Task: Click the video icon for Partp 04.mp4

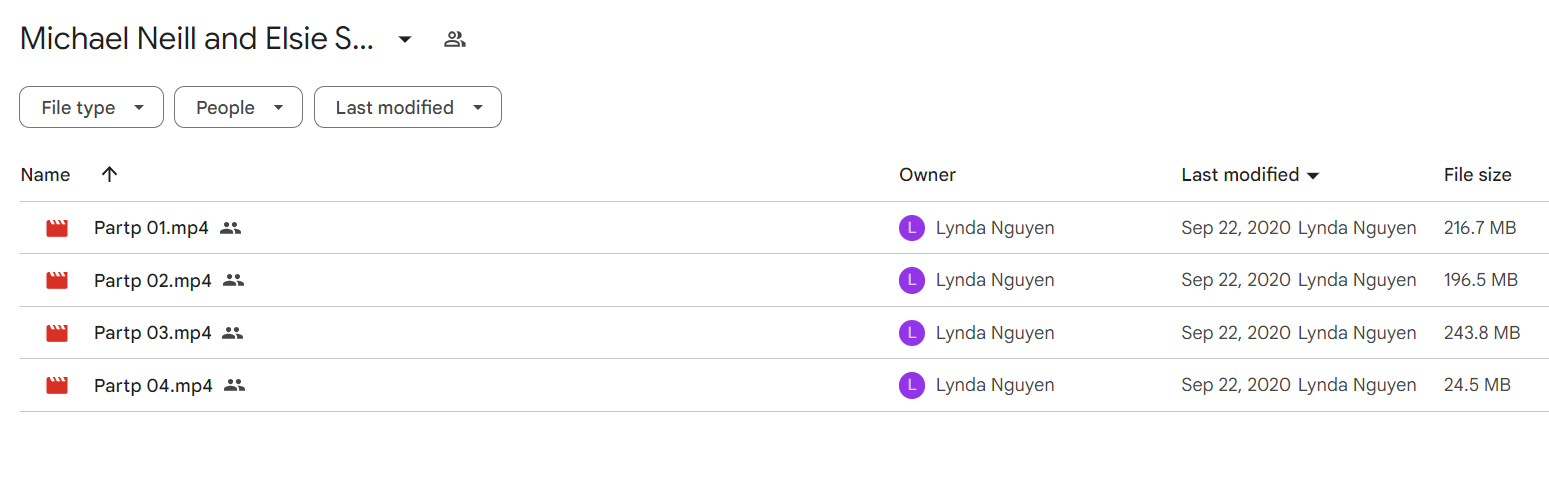Action: point(57,385)
